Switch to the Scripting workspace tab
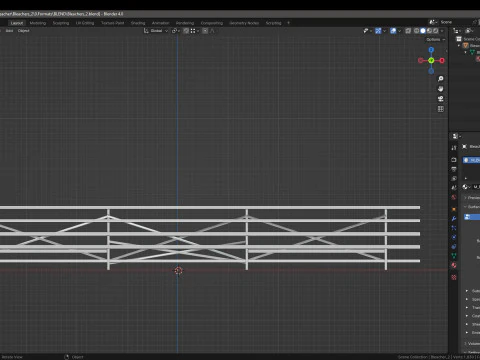Viewport: 480px width, 360px height. pos(273,23)
